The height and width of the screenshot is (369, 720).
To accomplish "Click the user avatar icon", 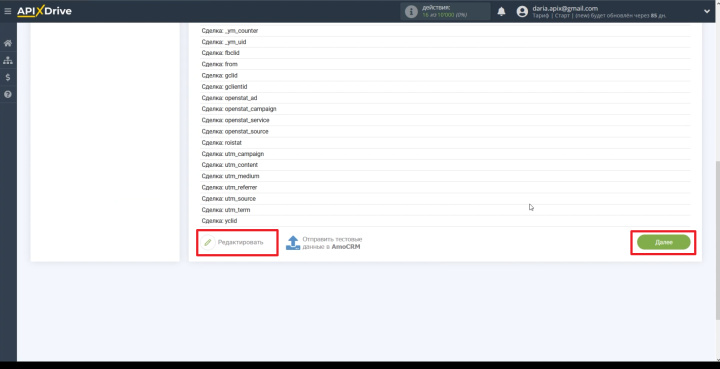I will pos(522,11).
